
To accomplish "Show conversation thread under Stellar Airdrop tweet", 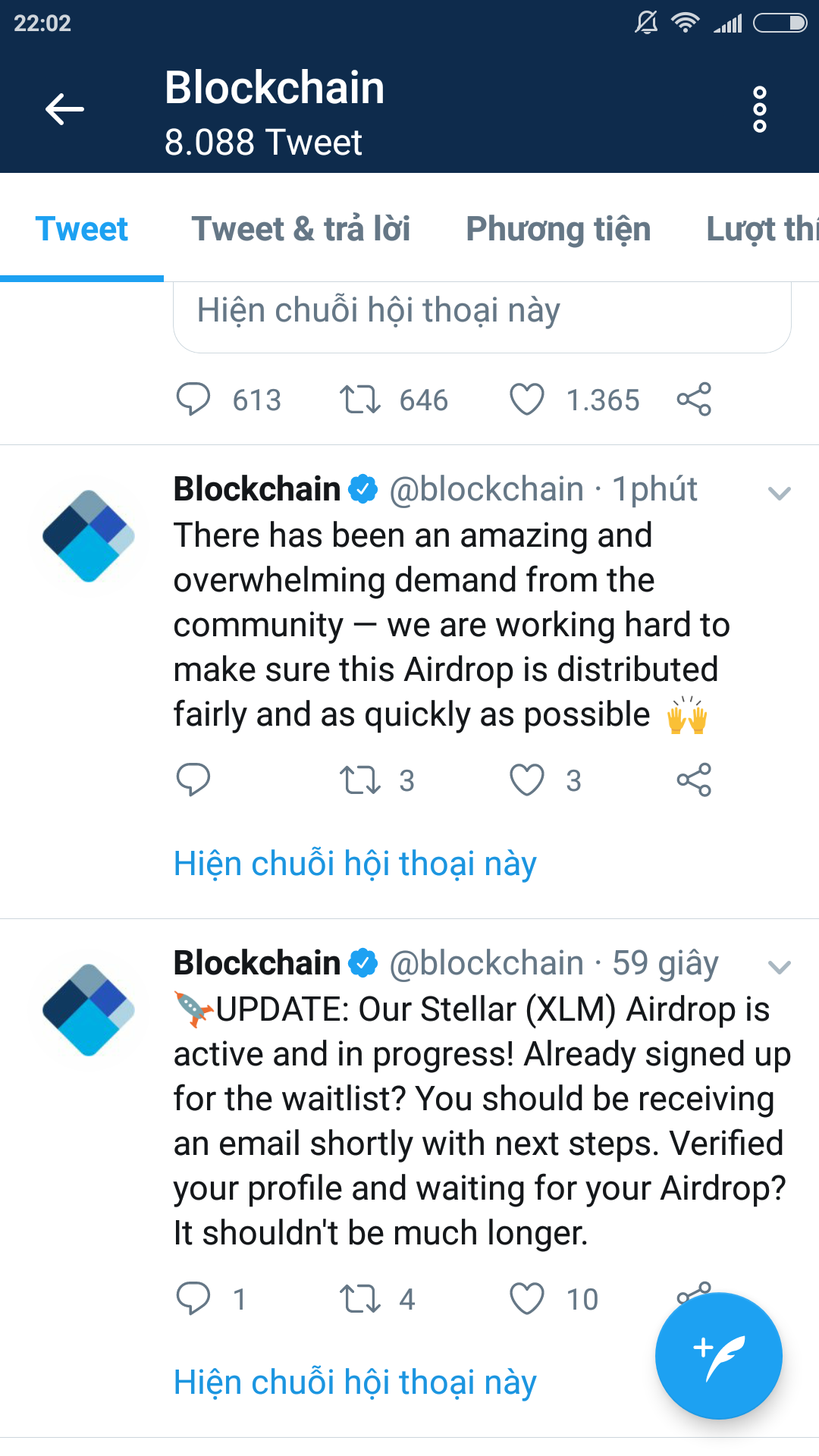I will tap(355, 1382).
